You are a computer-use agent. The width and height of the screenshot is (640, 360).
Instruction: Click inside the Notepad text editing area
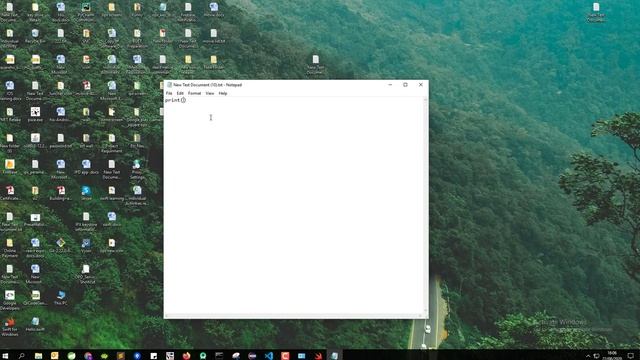[294, 204]
